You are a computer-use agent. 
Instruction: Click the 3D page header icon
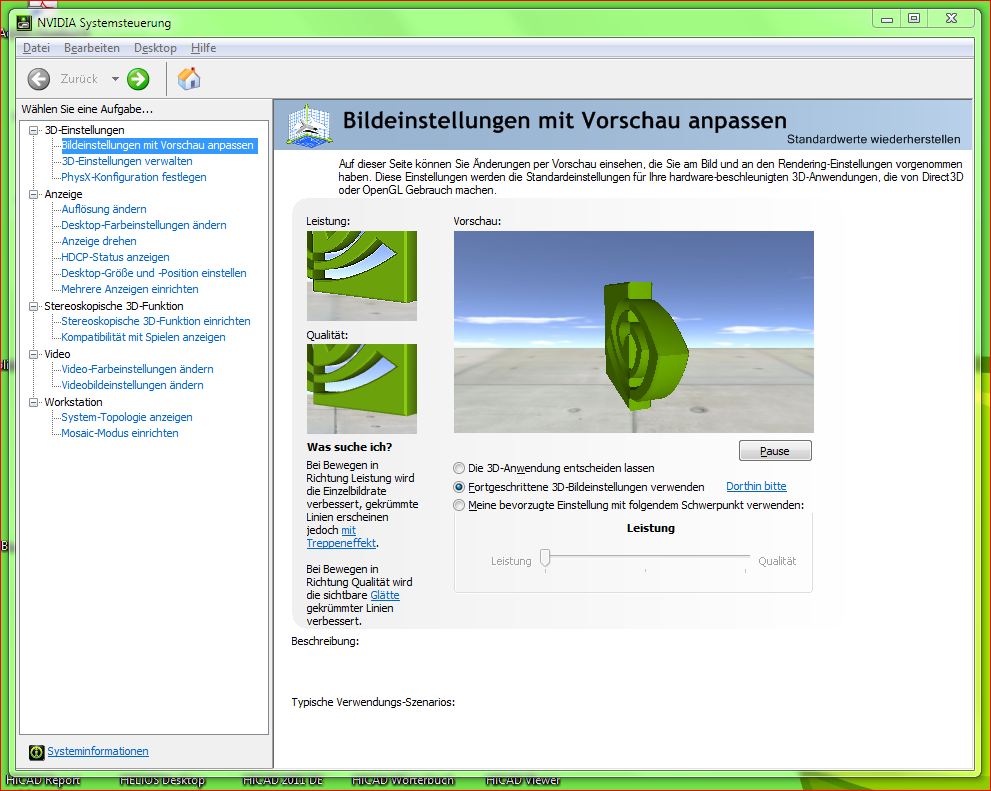coord(309,124)
